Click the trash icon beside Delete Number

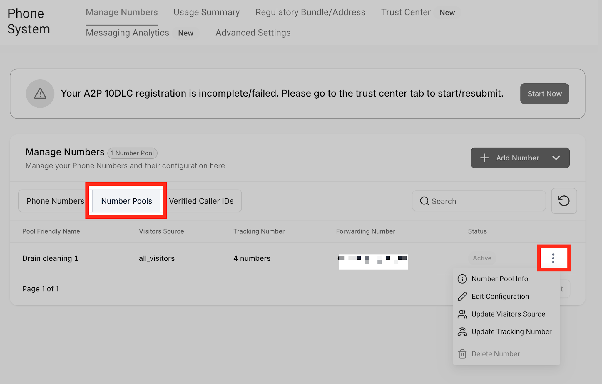(x=462, y=354)
